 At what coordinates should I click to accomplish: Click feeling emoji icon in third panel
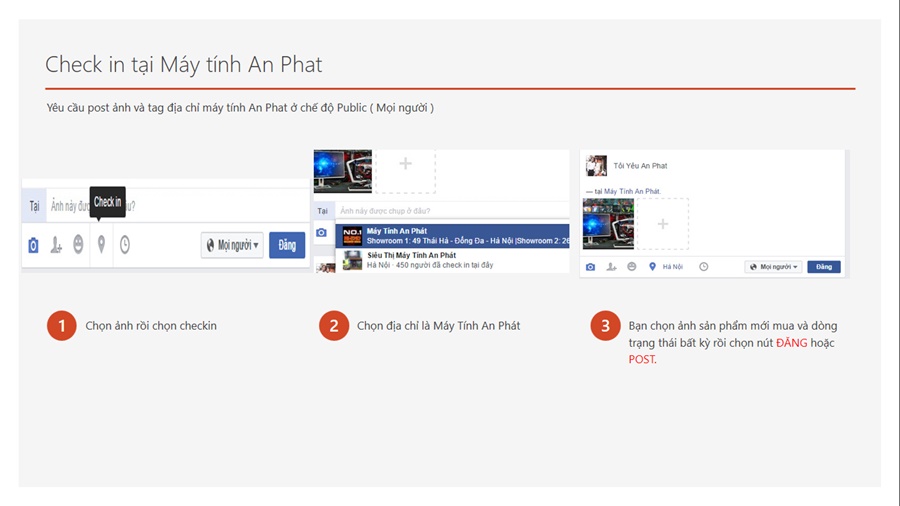click(631, 266)
